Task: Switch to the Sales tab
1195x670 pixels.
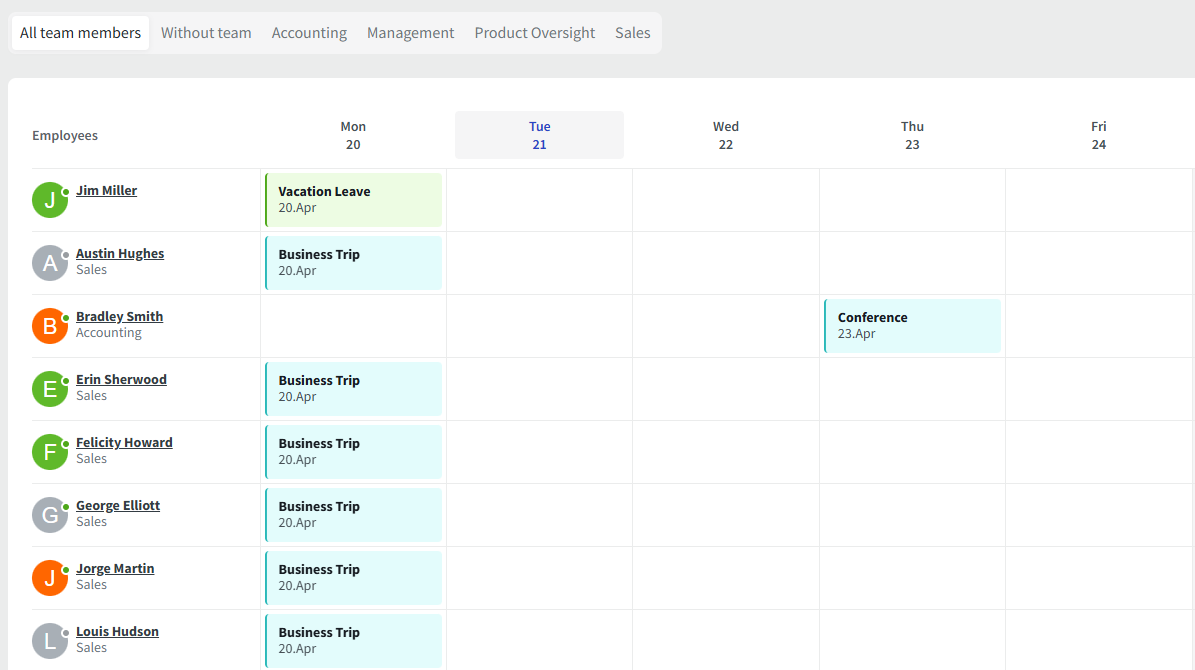Action: pyautogui.click(x=632, y=33)
